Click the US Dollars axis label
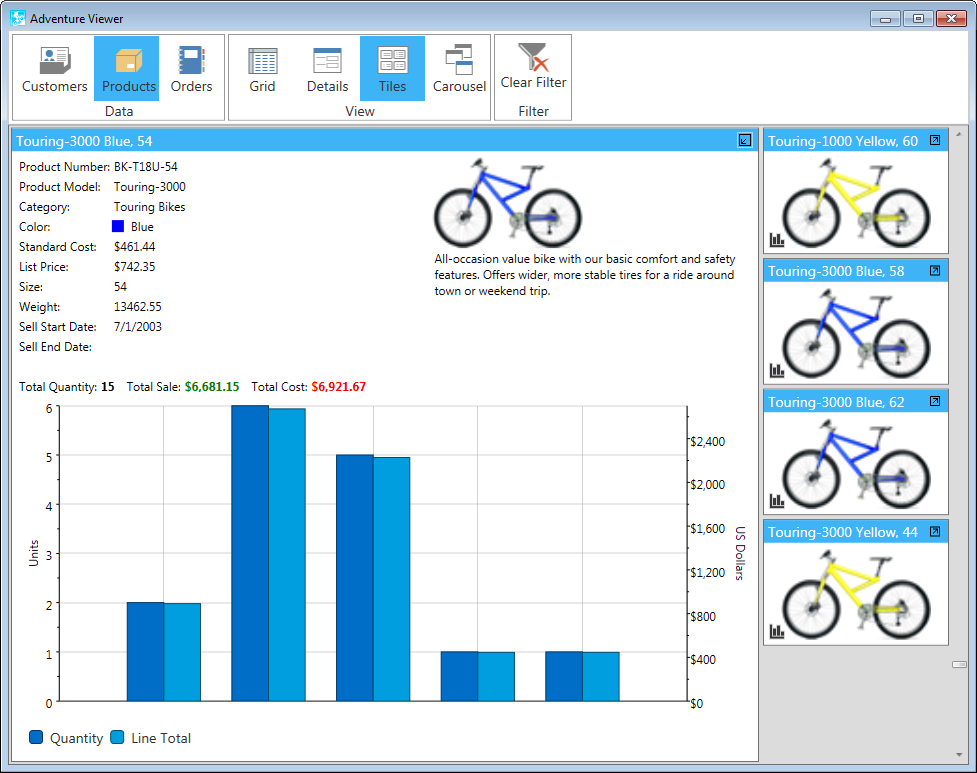977x773 pixels. 740,553
